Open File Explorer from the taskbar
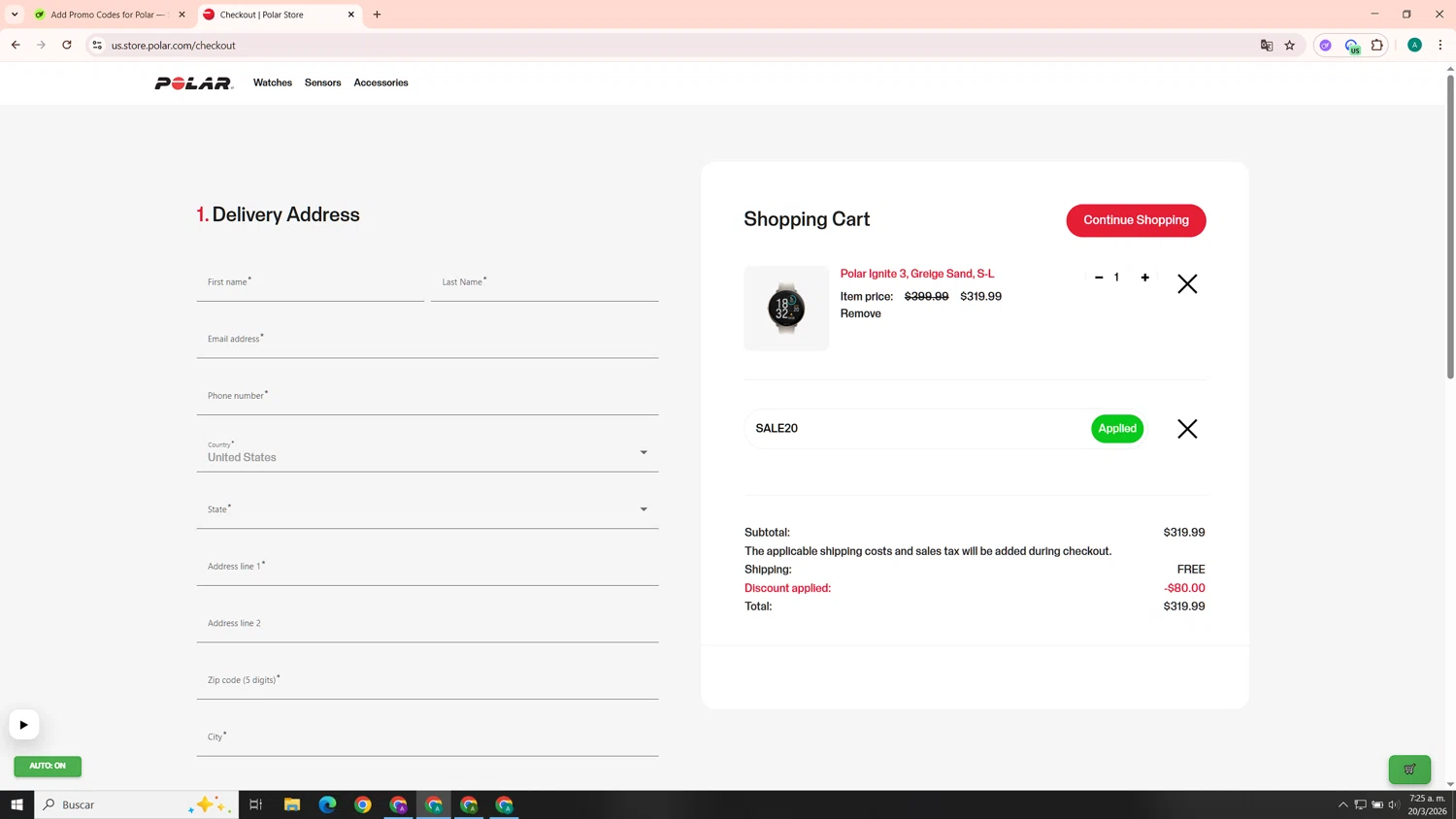The height and width of the screenshot is (819, 1456). pyautogui.click(x=292, y=804)
